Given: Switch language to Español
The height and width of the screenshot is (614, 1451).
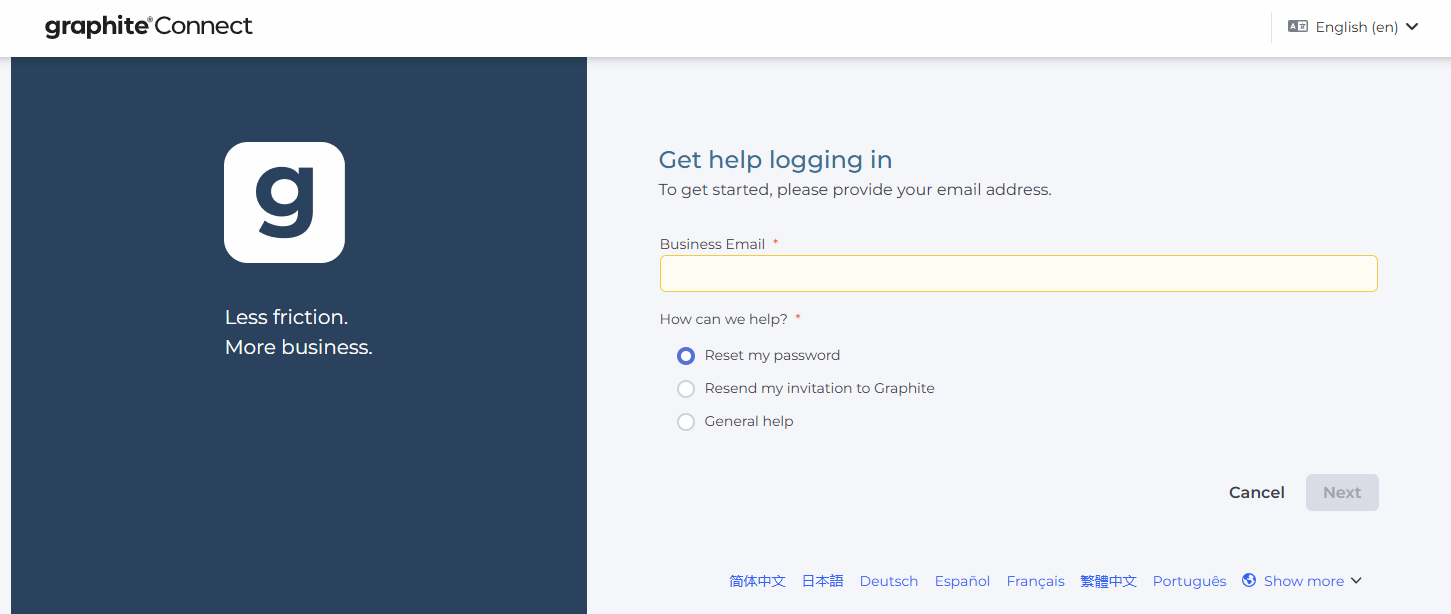Looking at the screenshot, I should (x=962, y=581).
